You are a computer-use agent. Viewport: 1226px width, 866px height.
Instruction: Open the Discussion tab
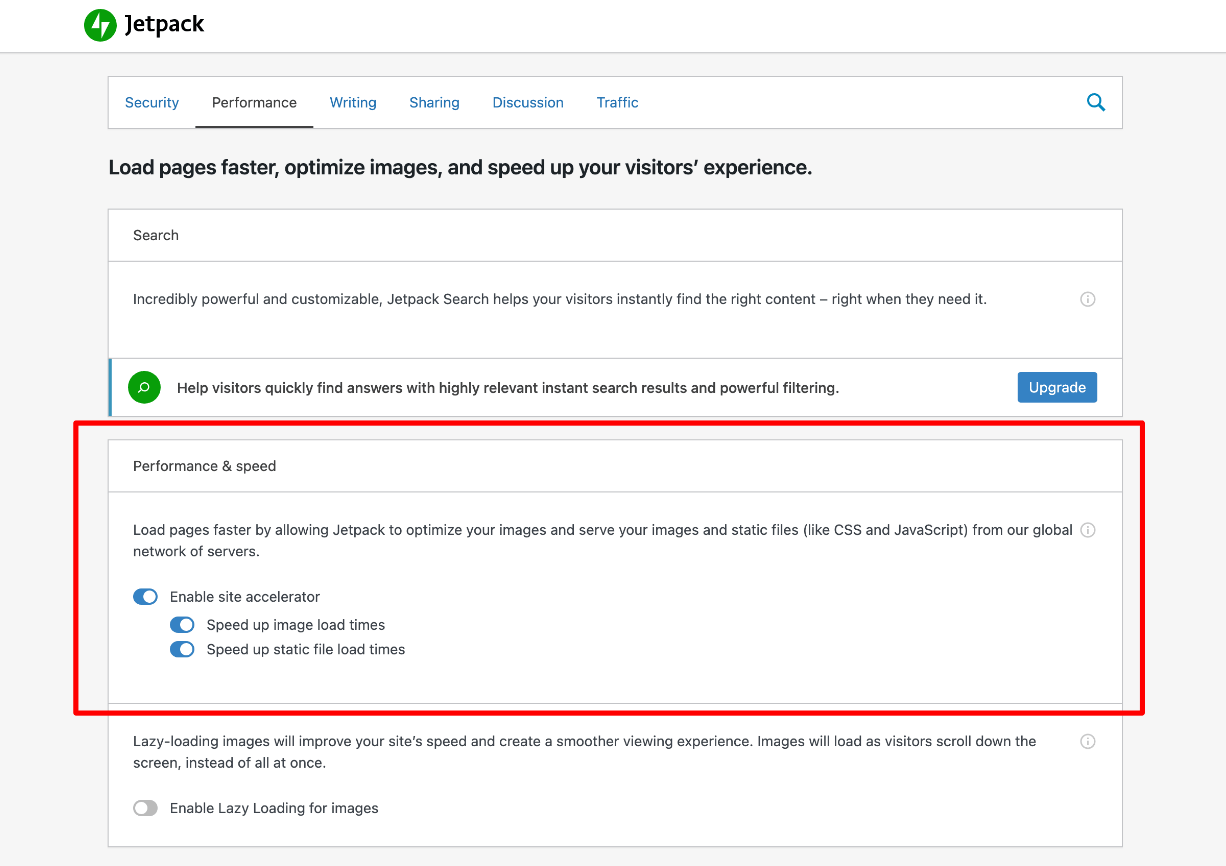point(528,103)
